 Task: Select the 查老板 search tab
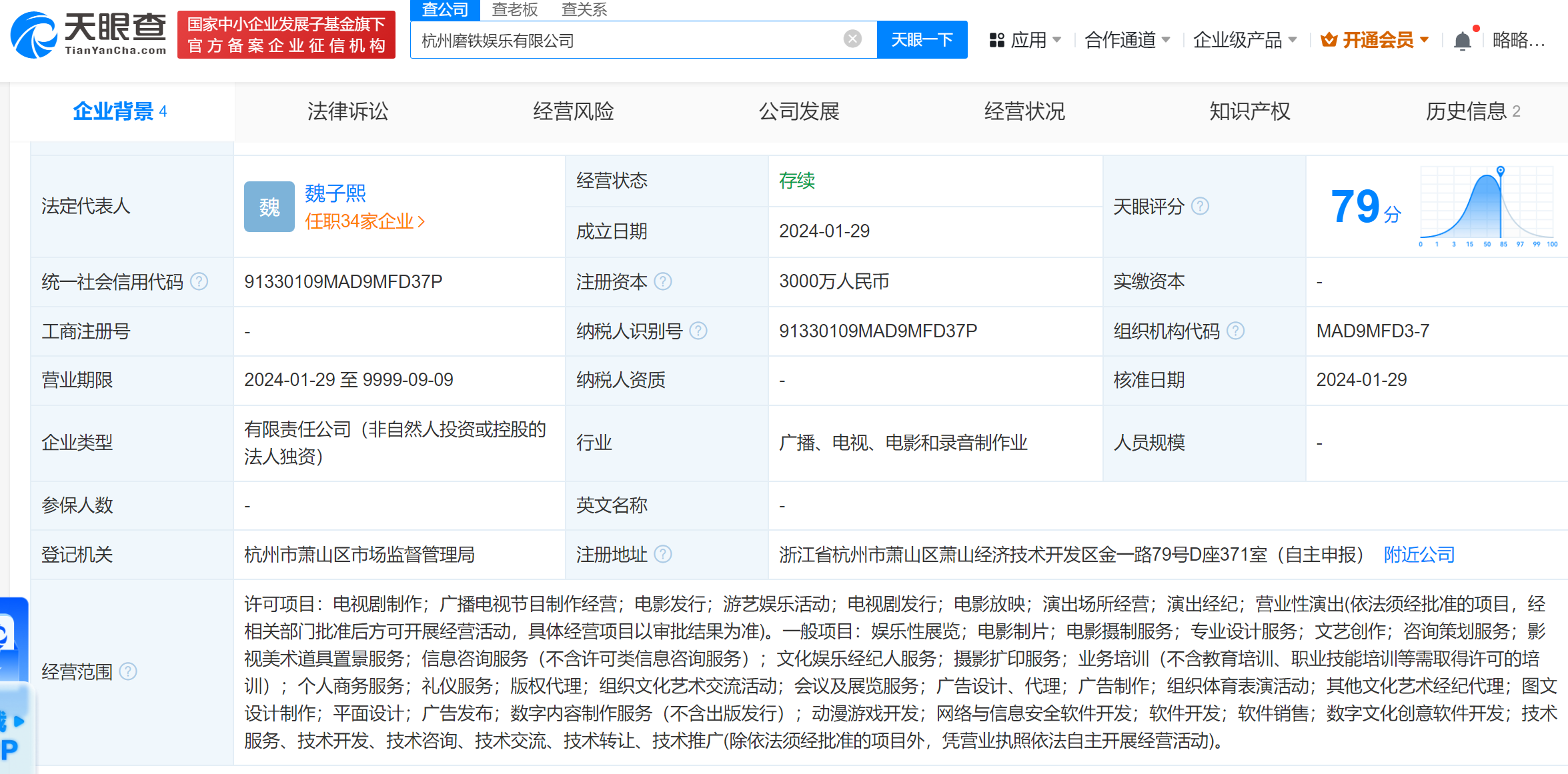[x=514, y=9]
